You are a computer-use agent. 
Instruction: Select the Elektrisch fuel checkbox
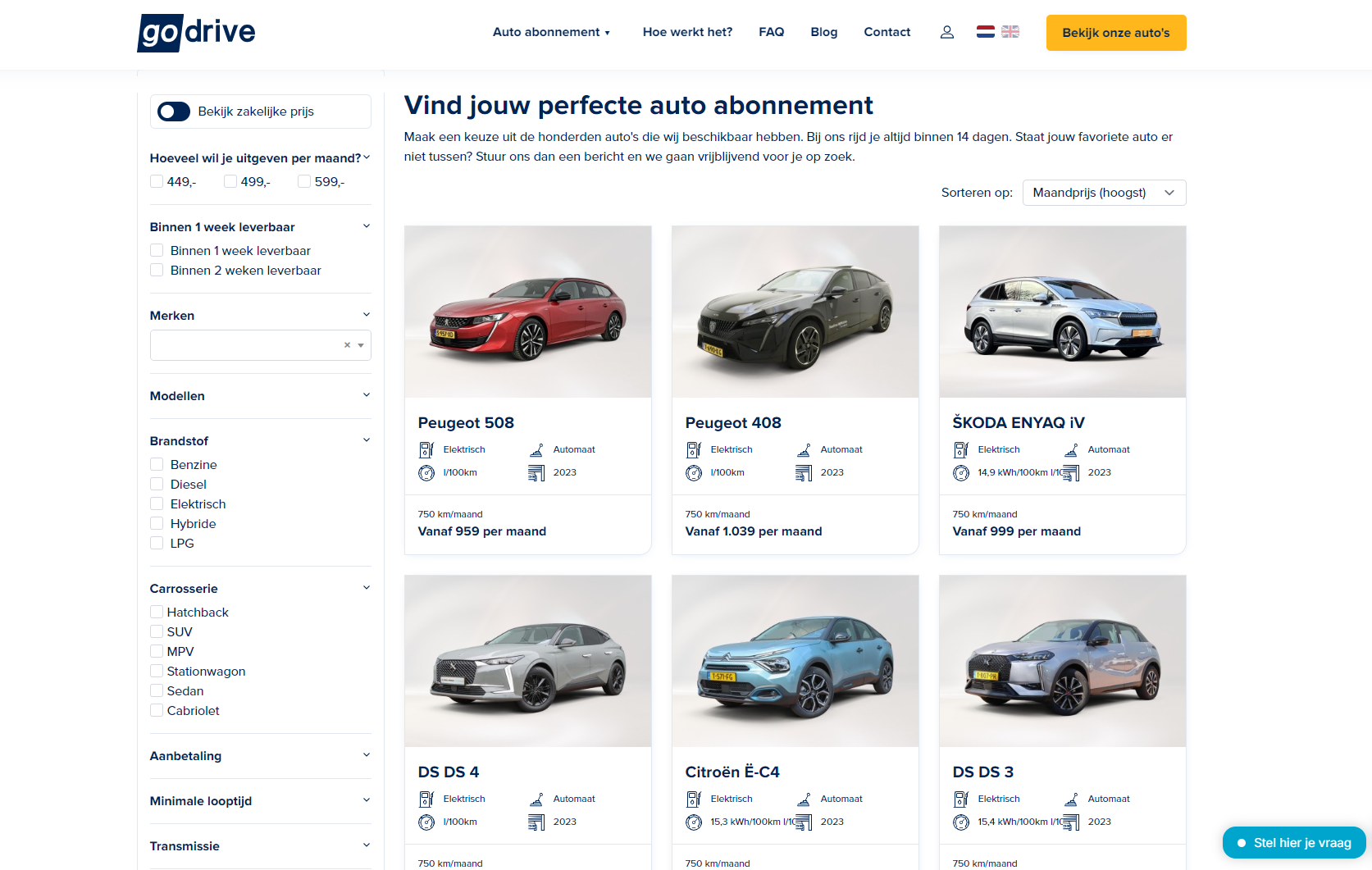[x=157, y=503]
